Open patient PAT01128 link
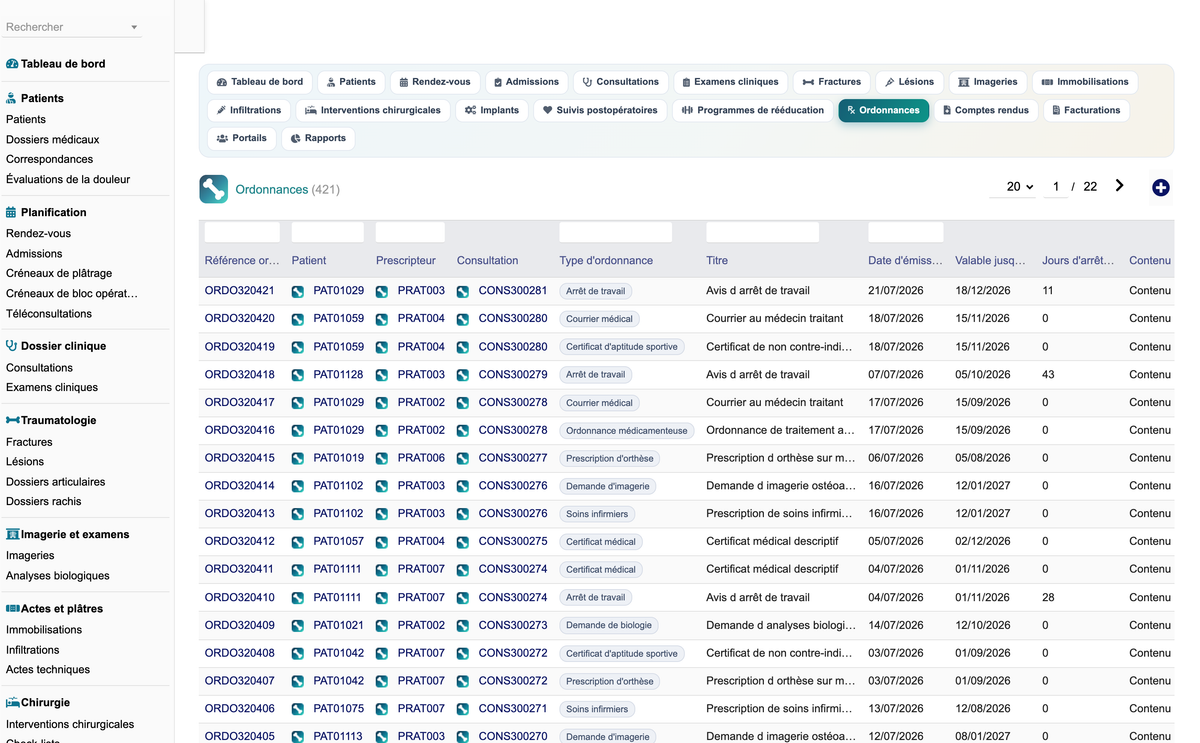The width and height of the screenshot is (1200, 743). click(x=339, y=375)
